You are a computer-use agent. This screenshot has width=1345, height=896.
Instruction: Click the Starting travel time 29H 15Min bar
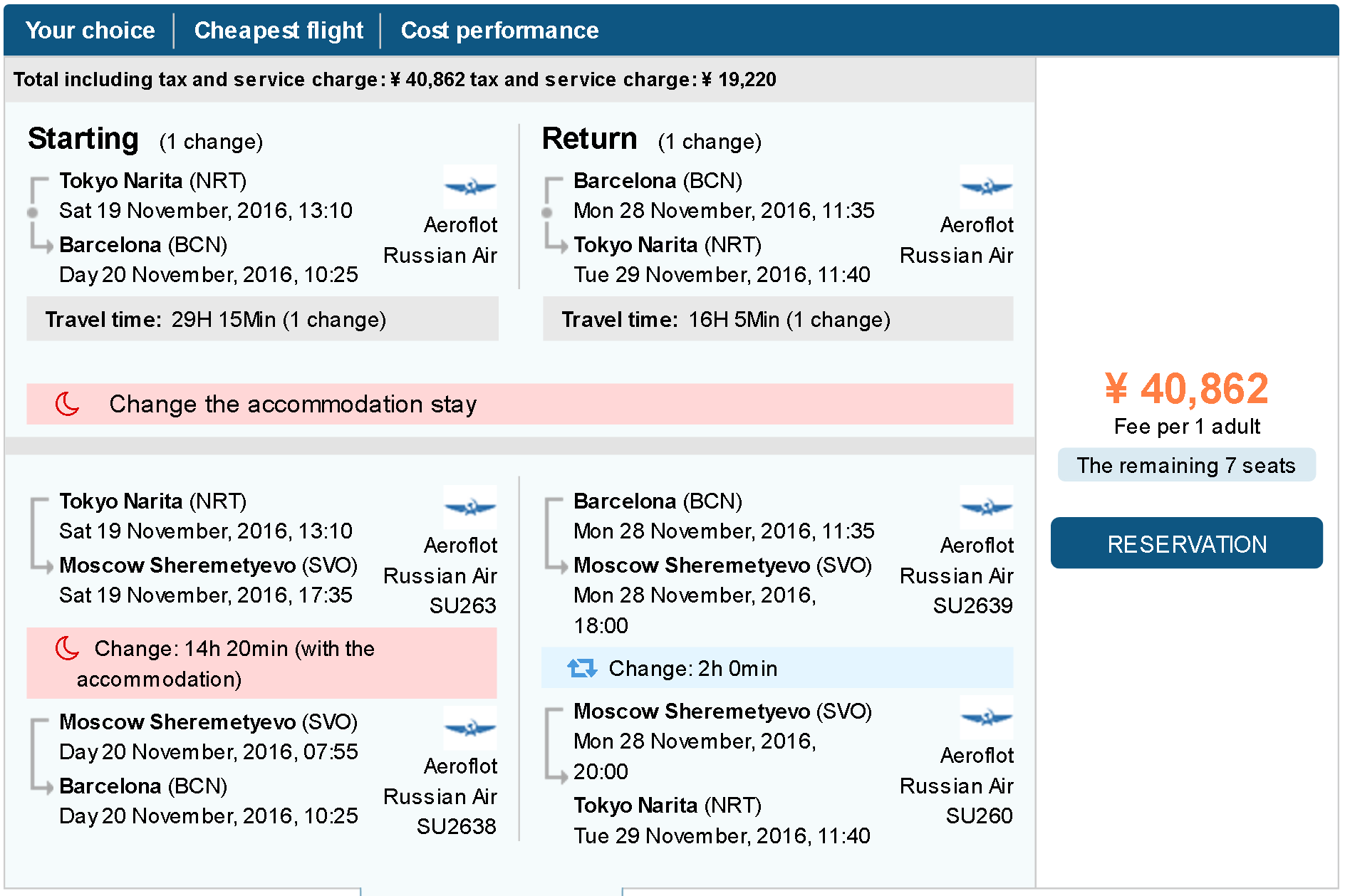coord(262,319)
